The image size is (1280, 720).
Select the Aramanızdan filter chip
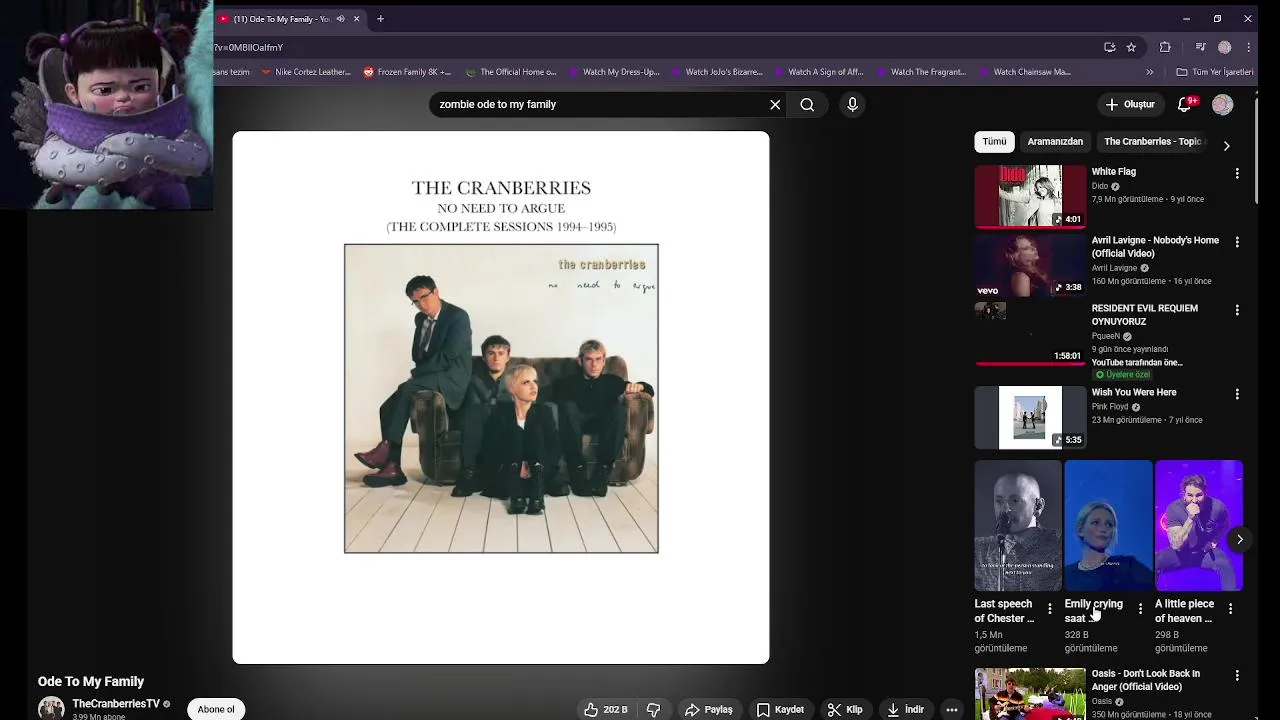coord(1055,142)
